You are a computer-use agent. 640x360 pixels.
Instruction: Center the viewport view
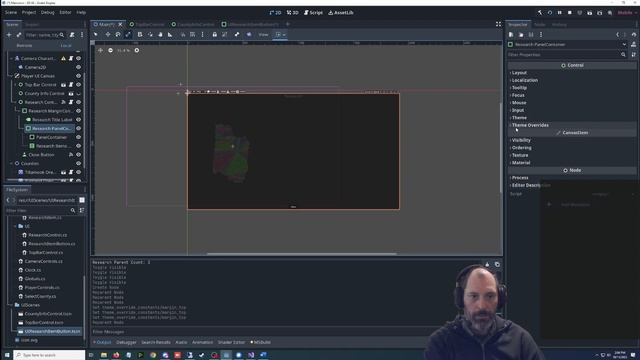(100, 50)
